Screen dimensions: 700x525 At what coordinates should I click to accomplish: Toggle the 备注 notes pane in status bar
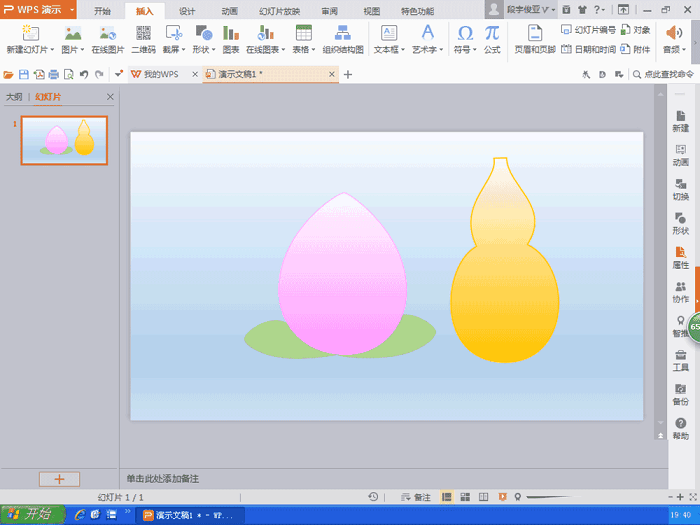point(415,497)
